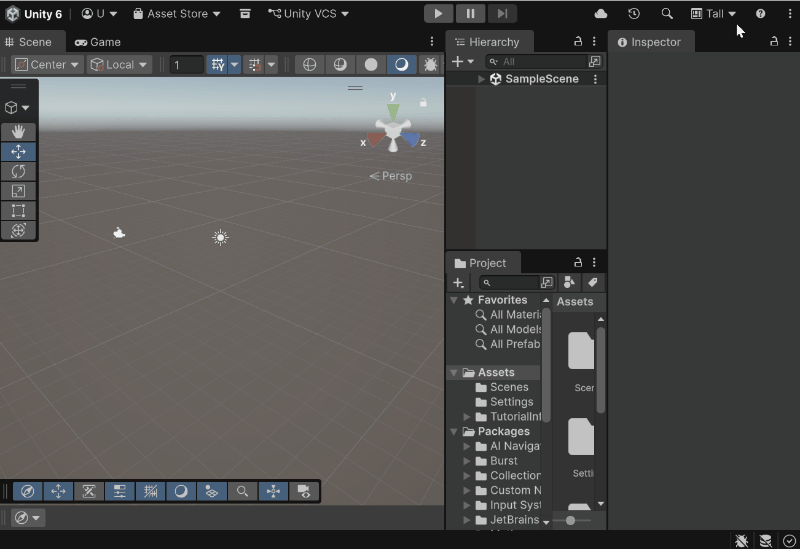Open the Local handle rotation dropdown
This screenshot has height=549, width=800.
[118, 65]
